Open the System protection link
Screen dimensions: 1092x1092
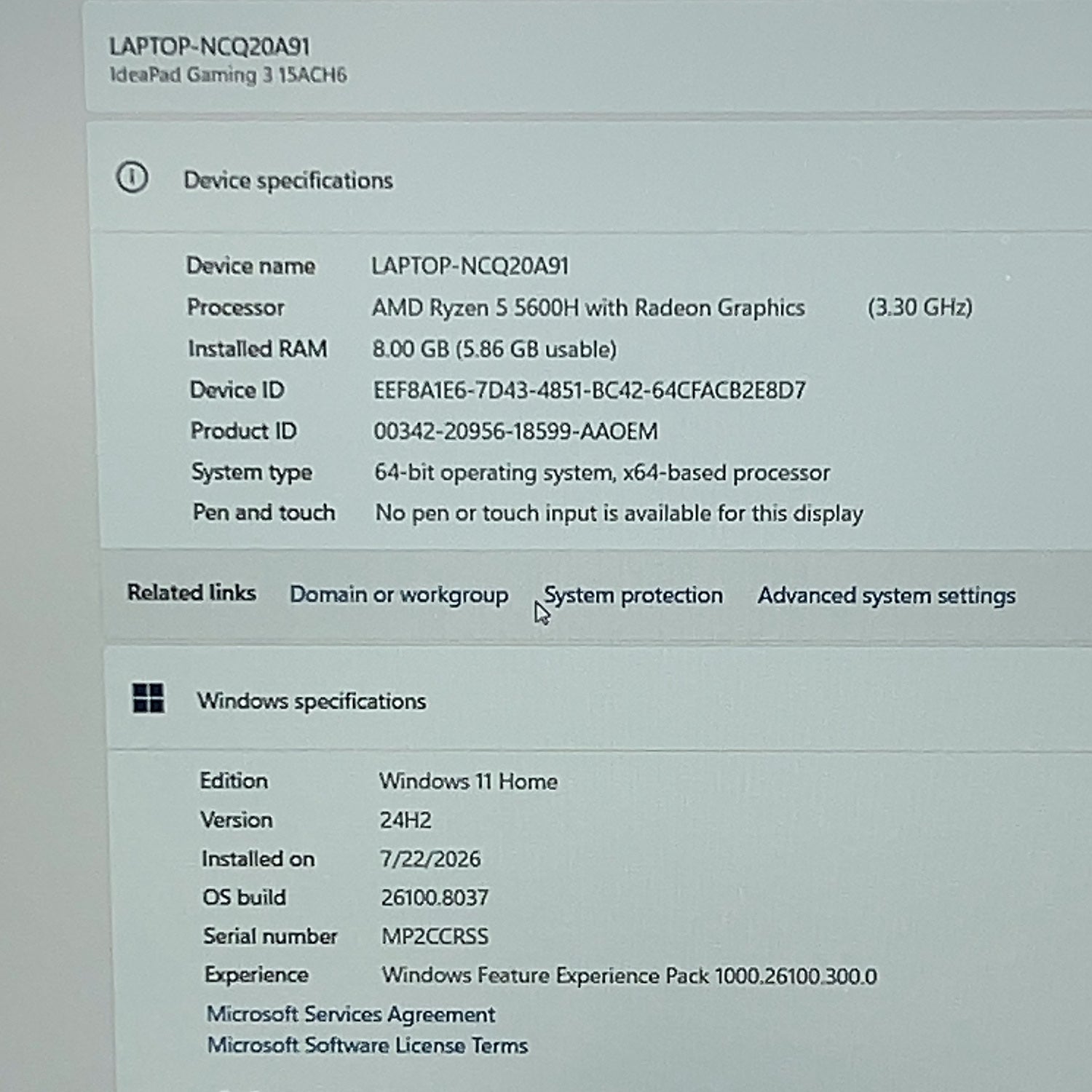pos(633,596)
